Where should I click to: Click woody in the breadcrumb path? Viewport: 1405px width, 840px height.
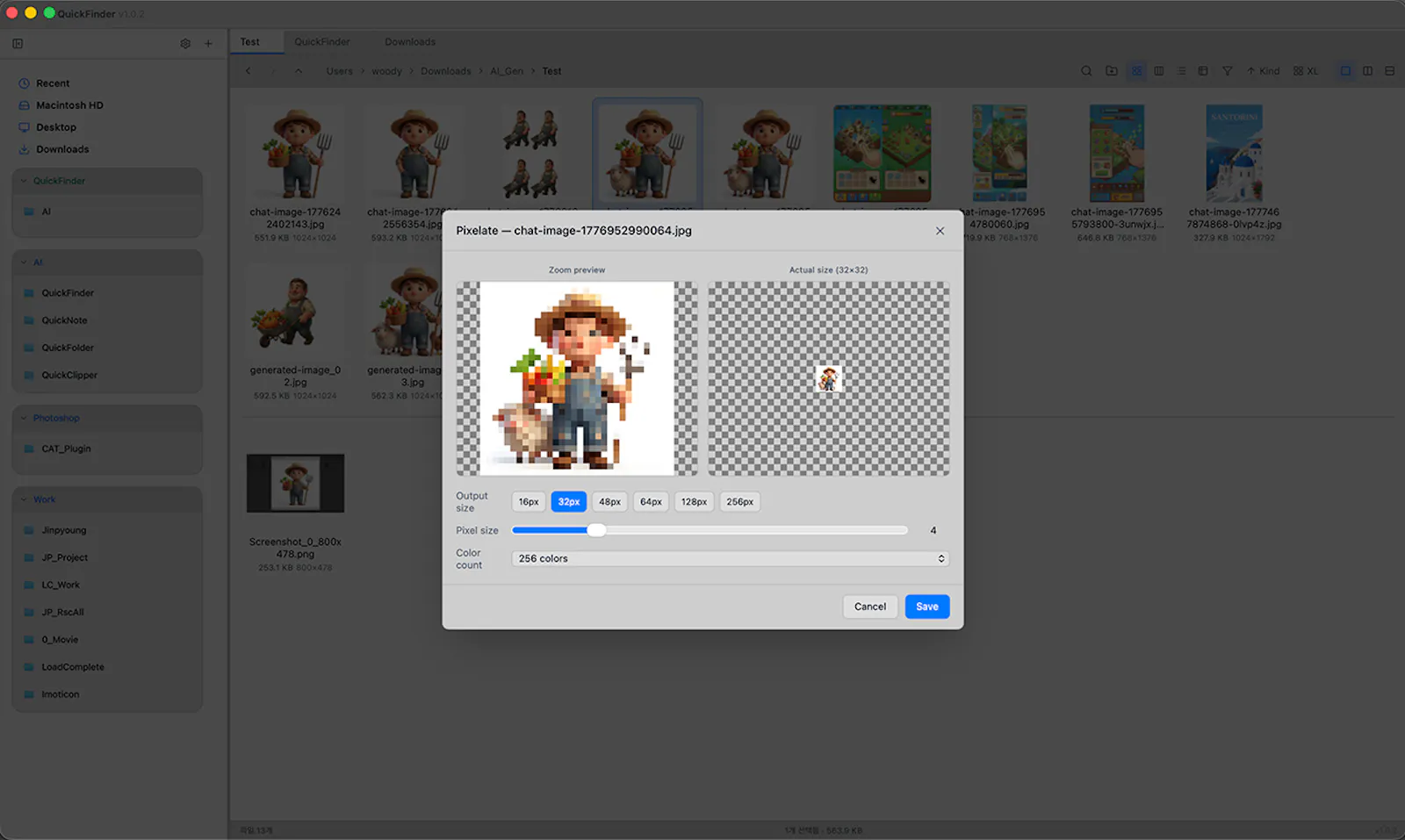tap(386, 71)
